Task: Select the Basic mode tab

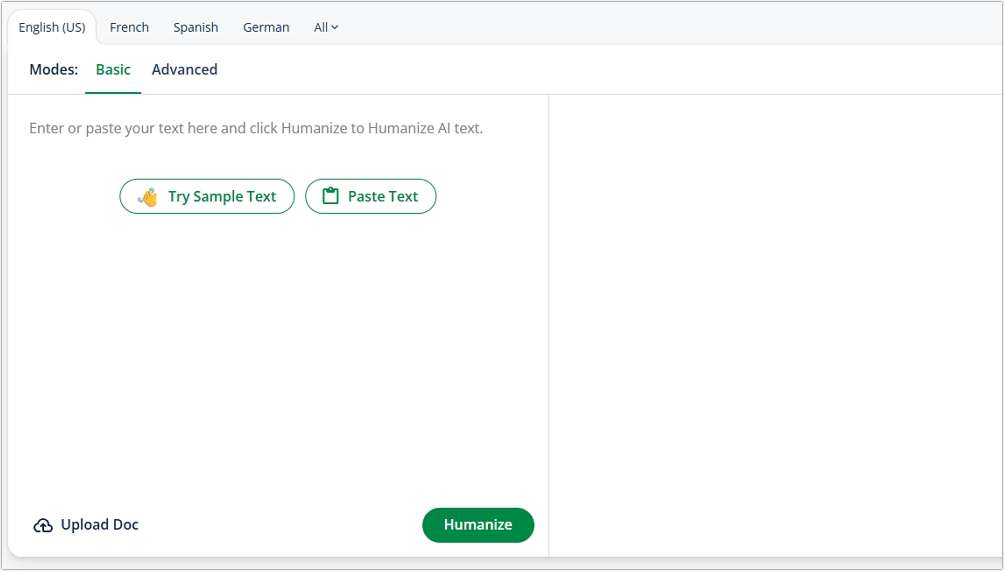Action: click(113, 70)
